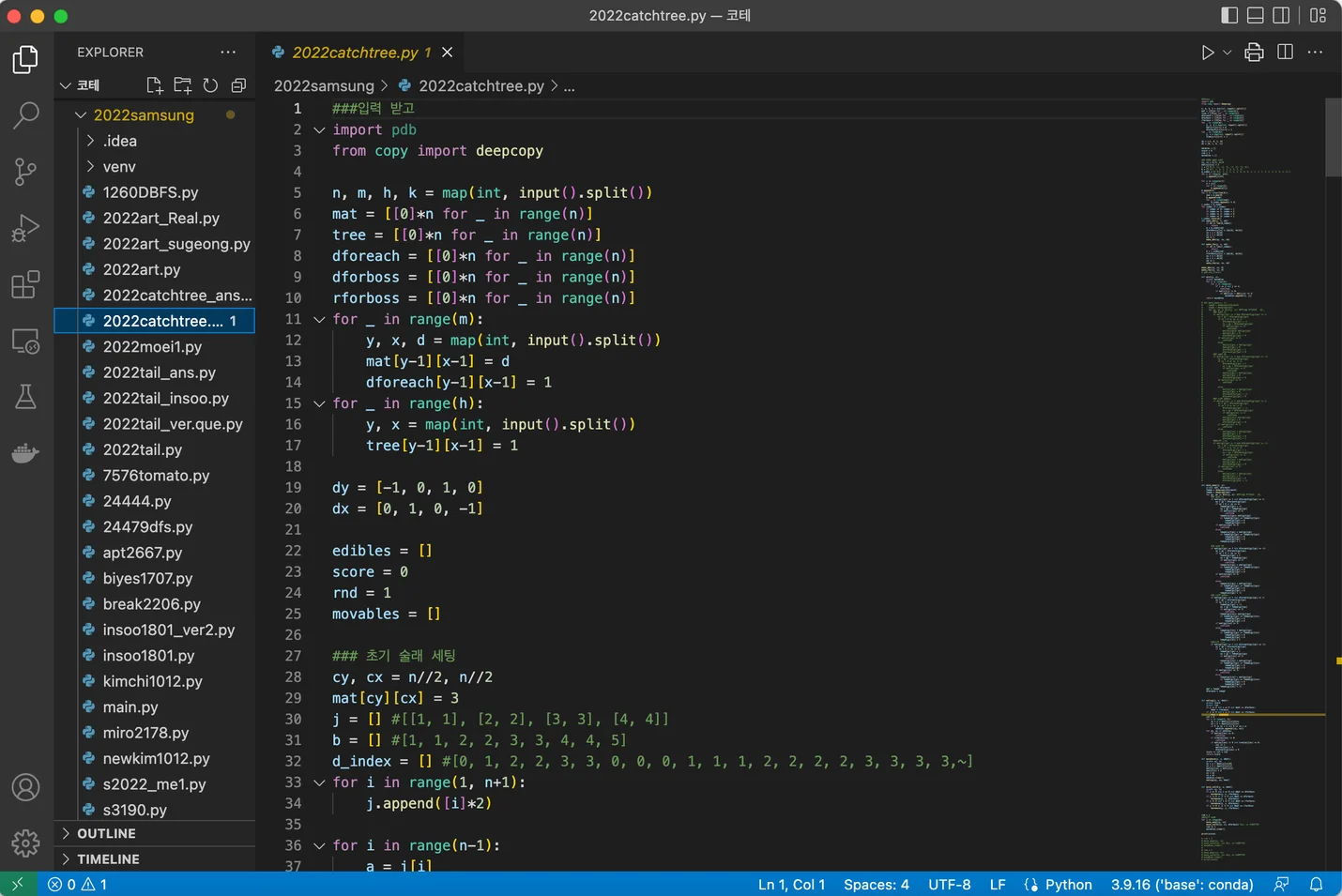
Task: Show errors and warnings in status bar
Action: click(77, 884)
